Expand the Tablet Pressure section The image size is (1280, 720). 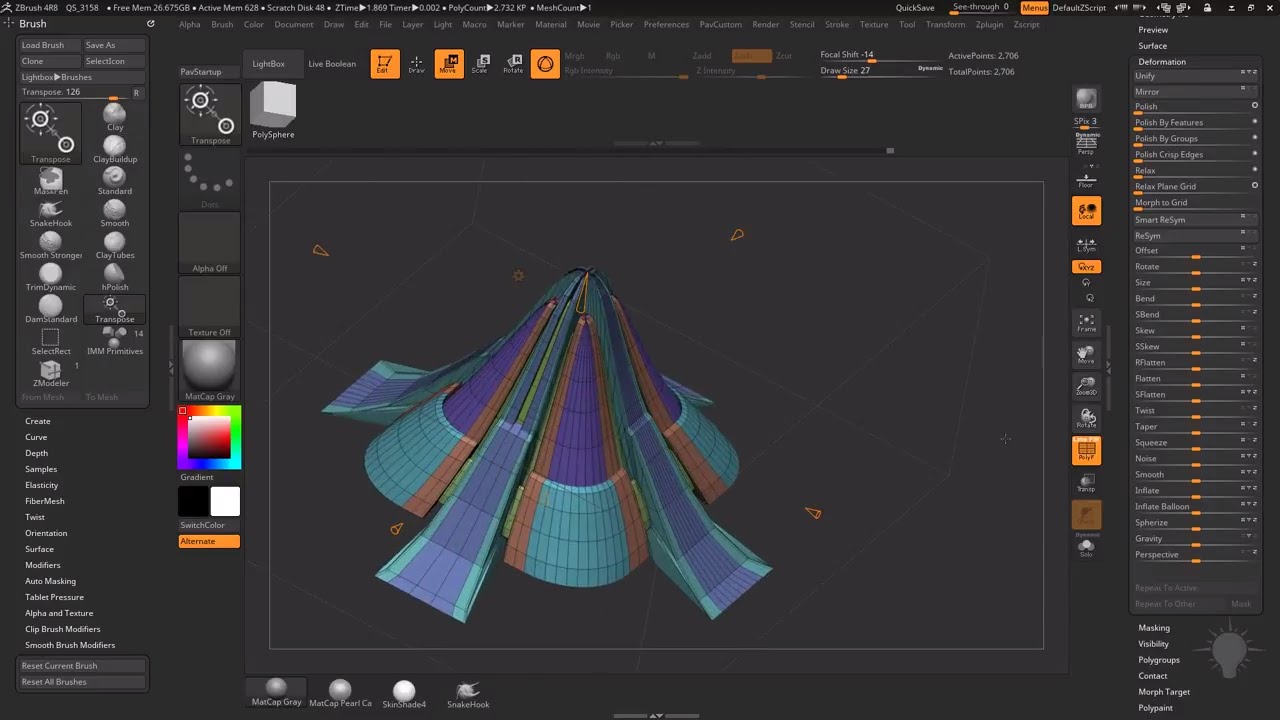[x=54, y=597]
